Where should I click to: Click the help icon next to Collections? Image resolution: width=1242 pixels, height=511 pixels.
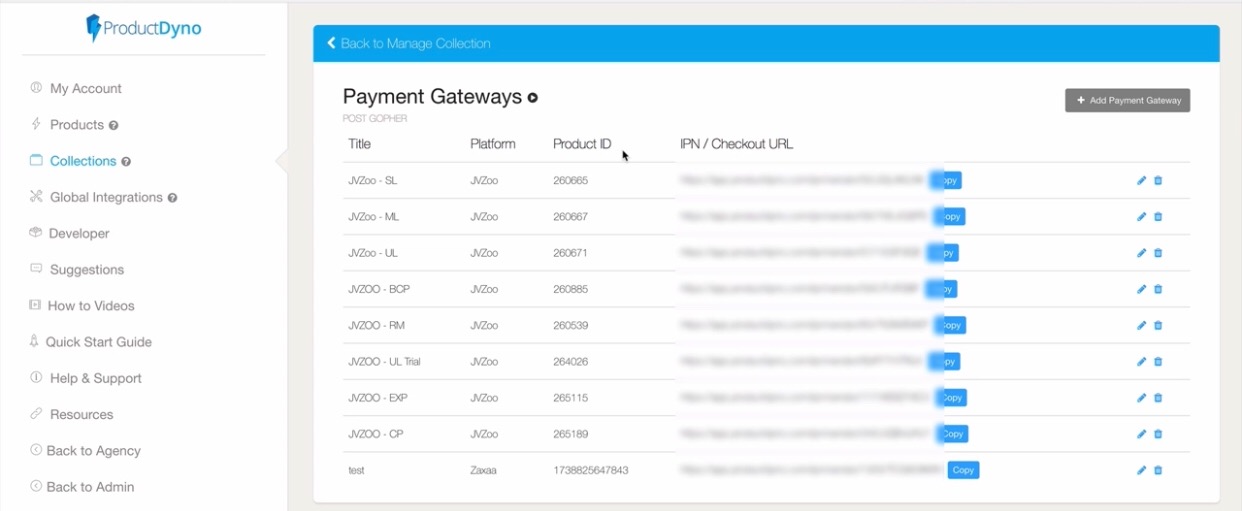(x=126, y=162)
